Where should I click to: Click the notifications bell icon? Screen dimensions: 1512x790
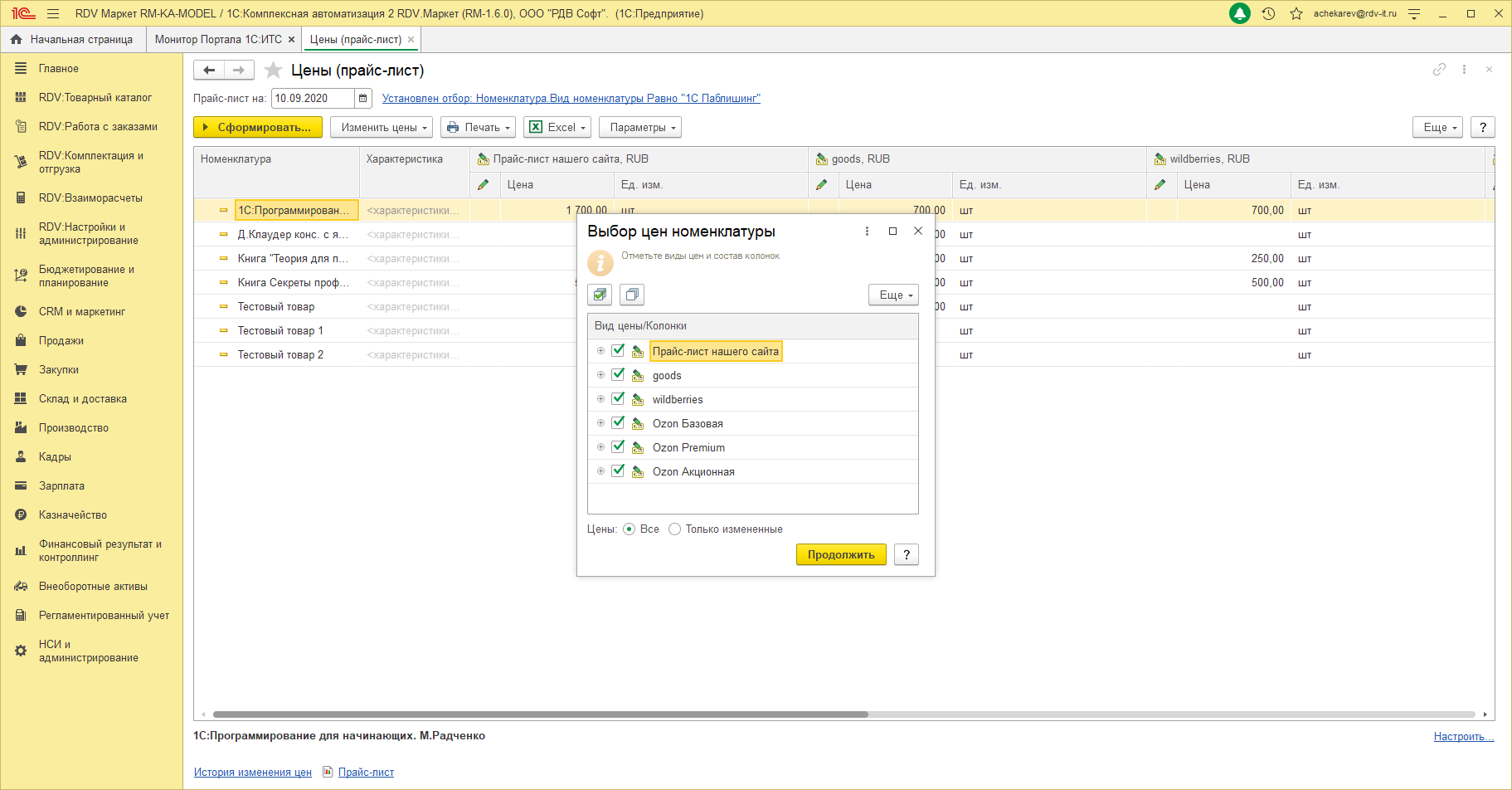(1239, 14)
